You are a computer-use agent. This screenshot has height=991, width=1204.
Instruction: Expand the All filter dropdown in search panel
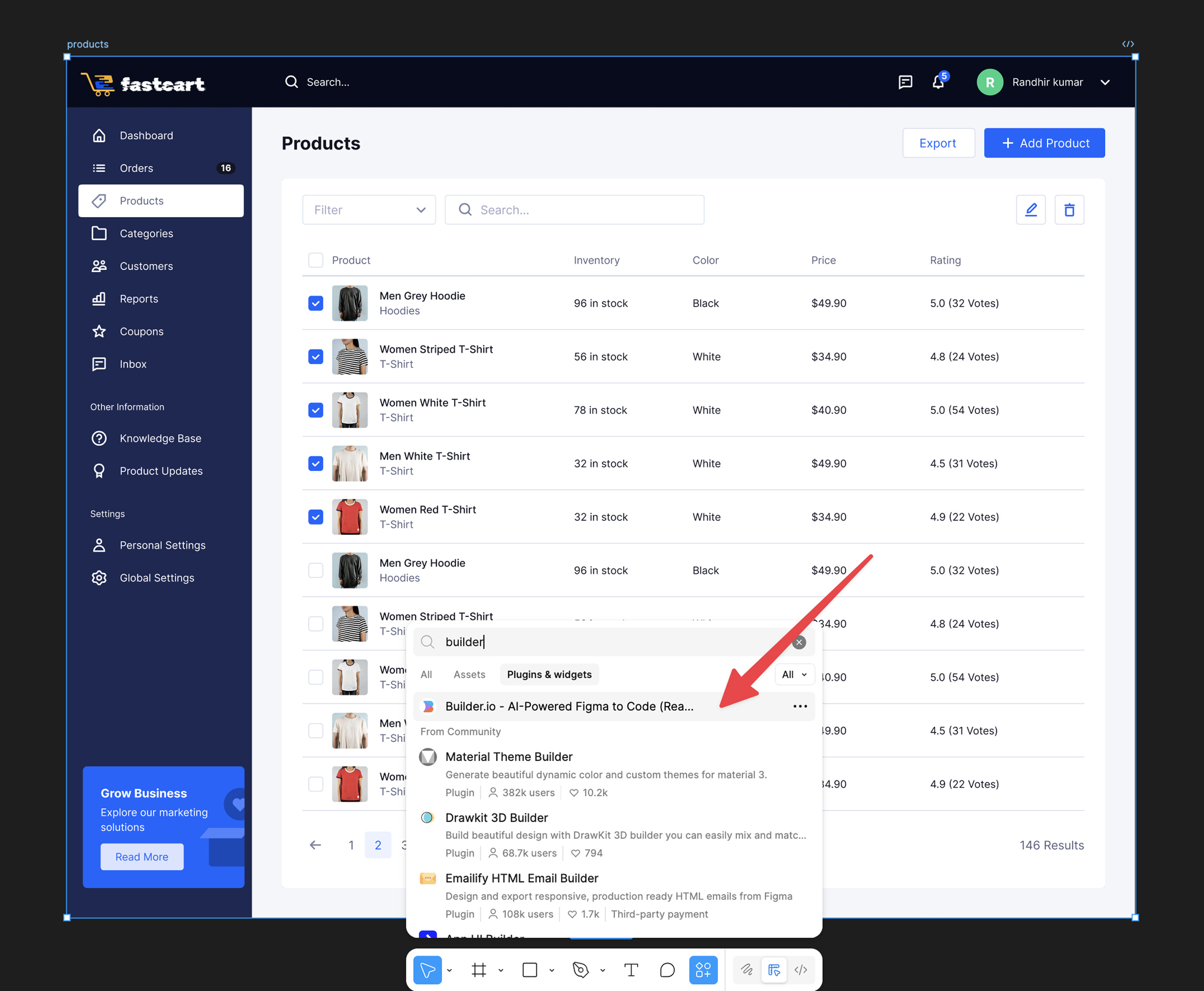(794, 674)
